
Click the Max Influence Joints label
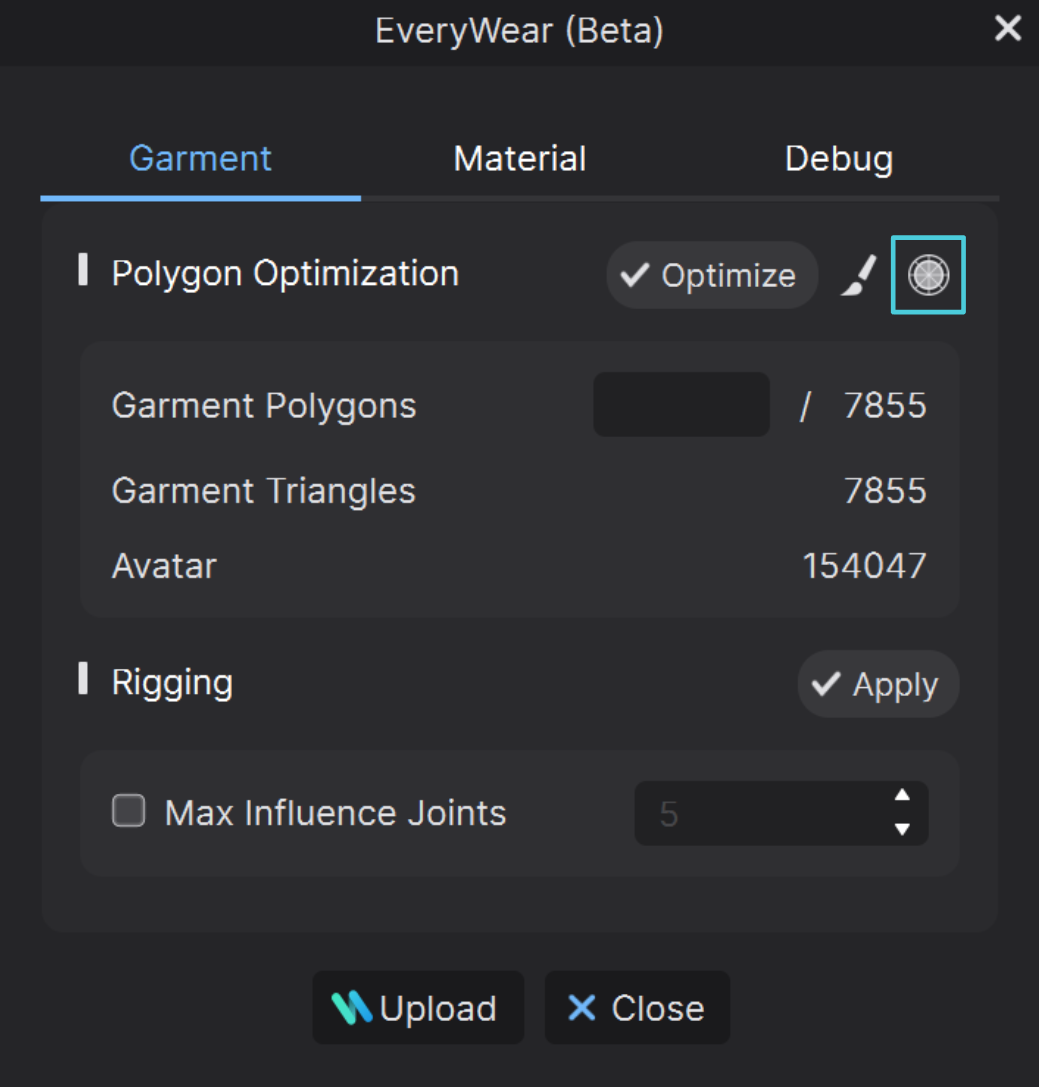pyautogui.click(x=335, y=812)
